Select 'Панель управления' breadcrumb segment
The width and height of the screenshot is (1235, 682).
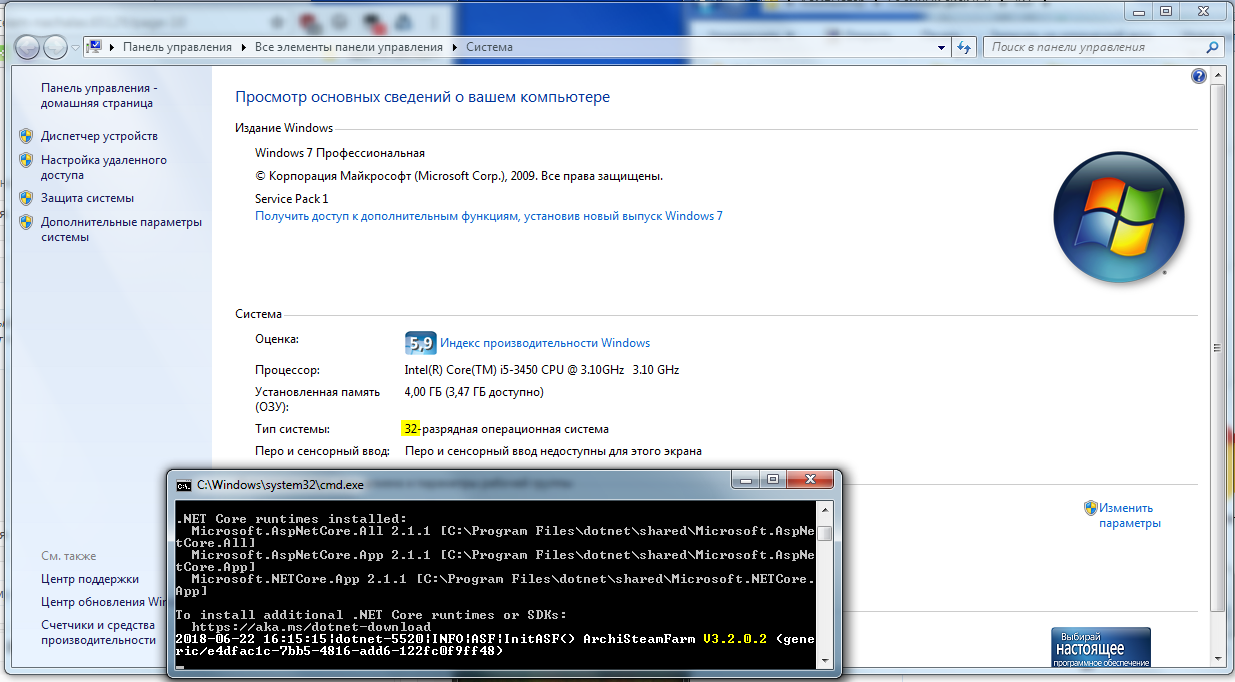177,47
